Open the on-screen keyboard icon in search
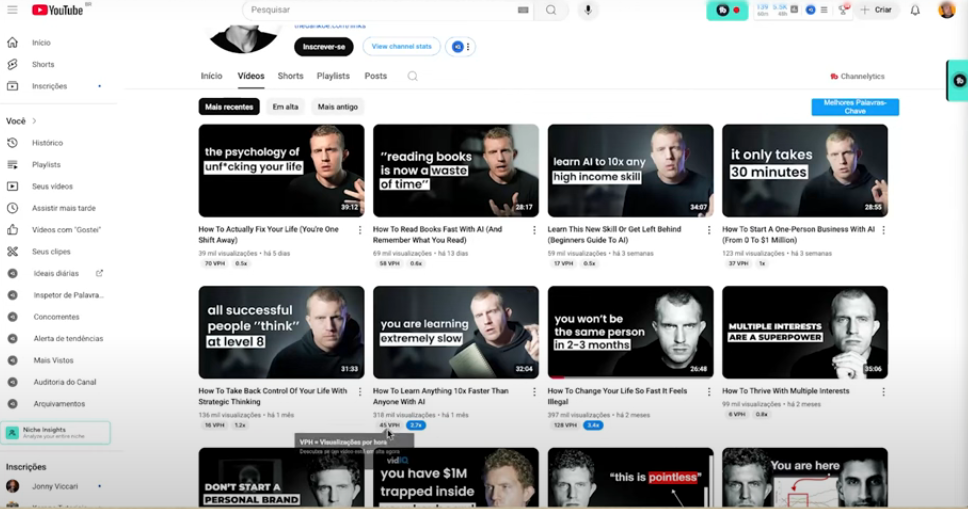Screen dimensions: 968x509 click(523, 10)
